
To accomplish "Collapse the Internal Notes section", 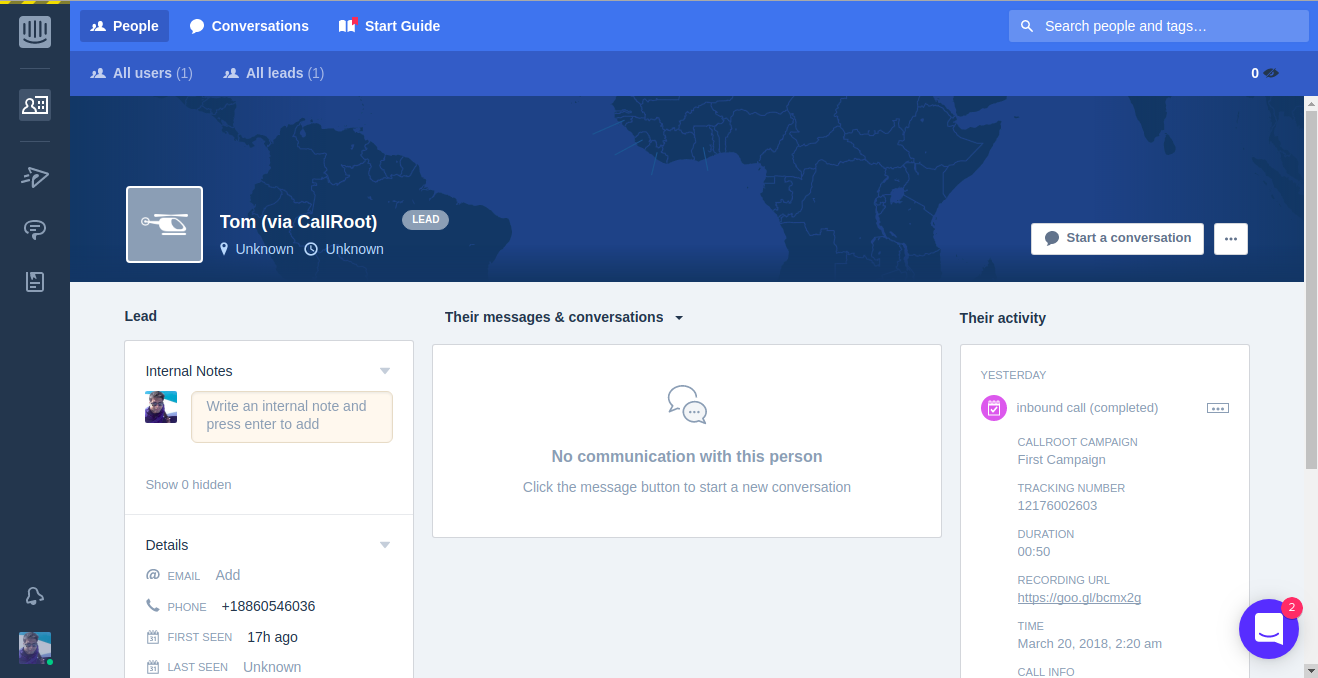I will 385,371.
